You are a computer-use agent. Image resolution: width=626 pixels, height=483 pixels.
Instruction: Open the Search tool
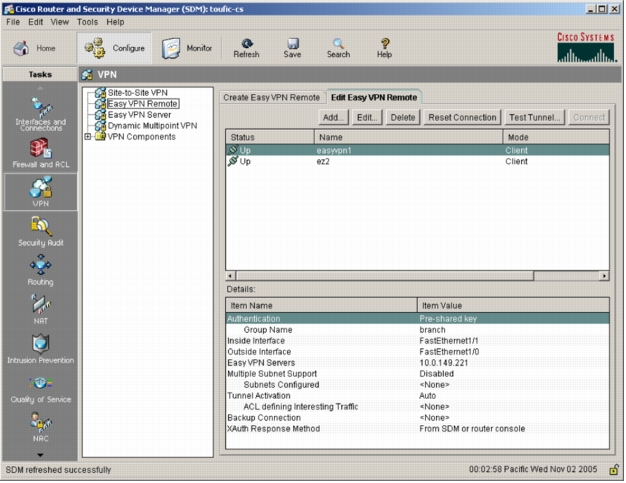(x=339, y=48)
